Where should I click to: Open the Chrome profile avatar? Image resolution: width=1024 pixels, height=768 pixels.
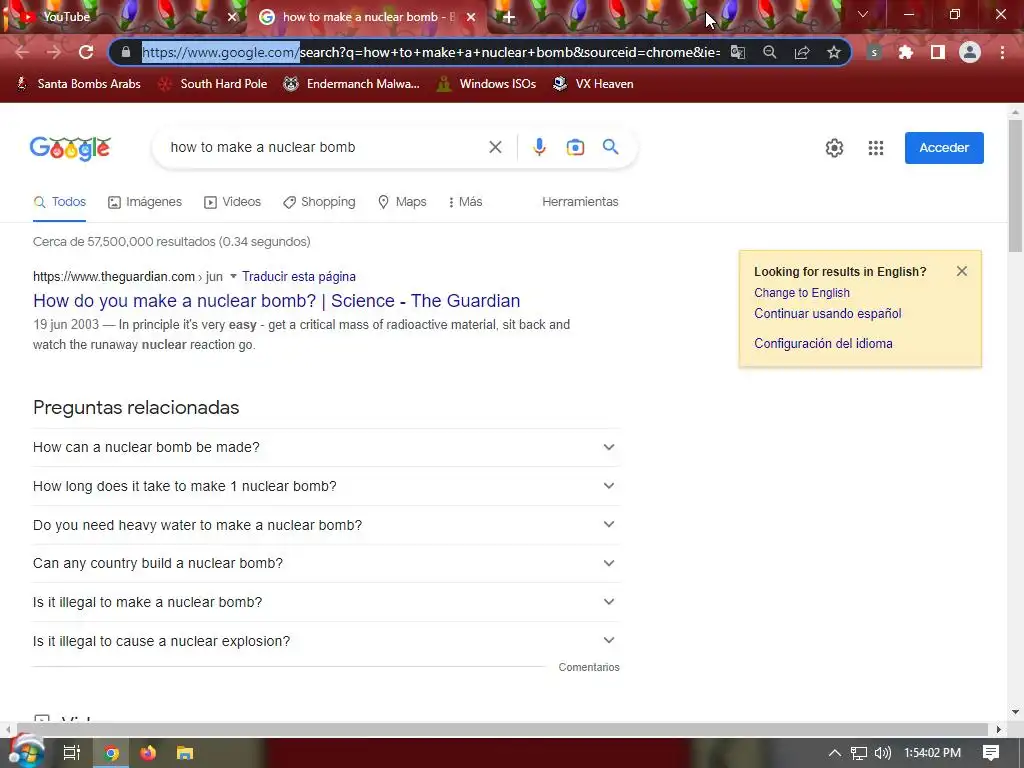tap(970, 52)
